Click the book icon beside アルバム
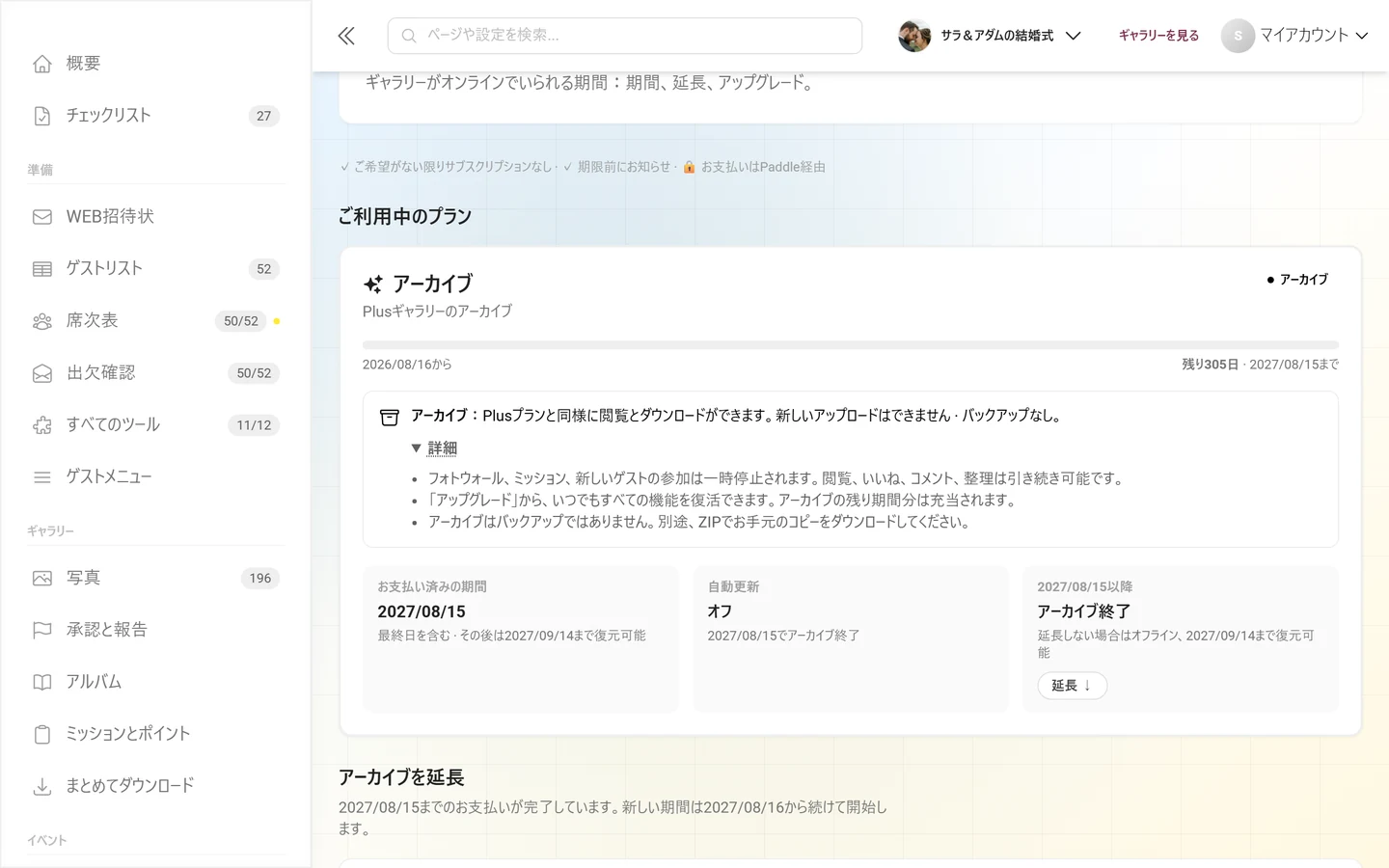The width and height of the screenshot is (1389, 868). pyautogui.click(x=42, y=683)
